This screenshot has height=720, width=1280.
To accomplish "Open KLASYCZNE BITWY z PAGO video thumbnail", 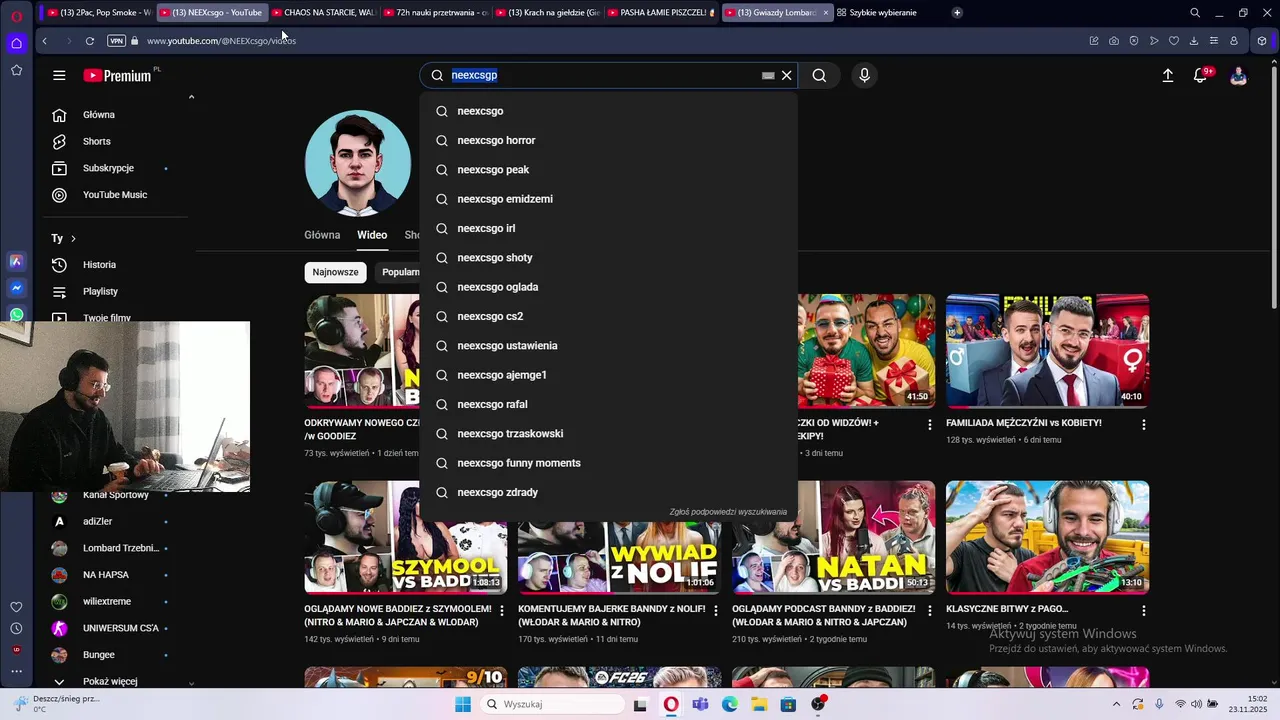I will [x=1047, y=538].
